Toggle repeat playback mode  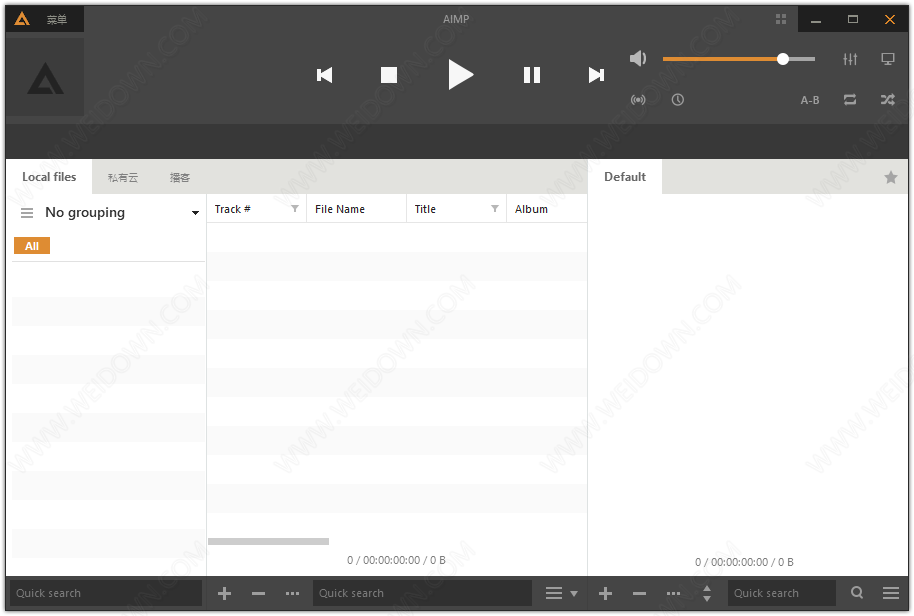coord(850,100)
